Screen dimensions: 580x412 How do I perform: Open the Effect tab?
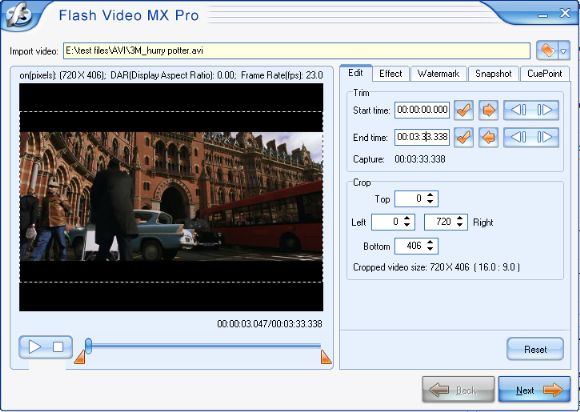click(x=391, y=74)
